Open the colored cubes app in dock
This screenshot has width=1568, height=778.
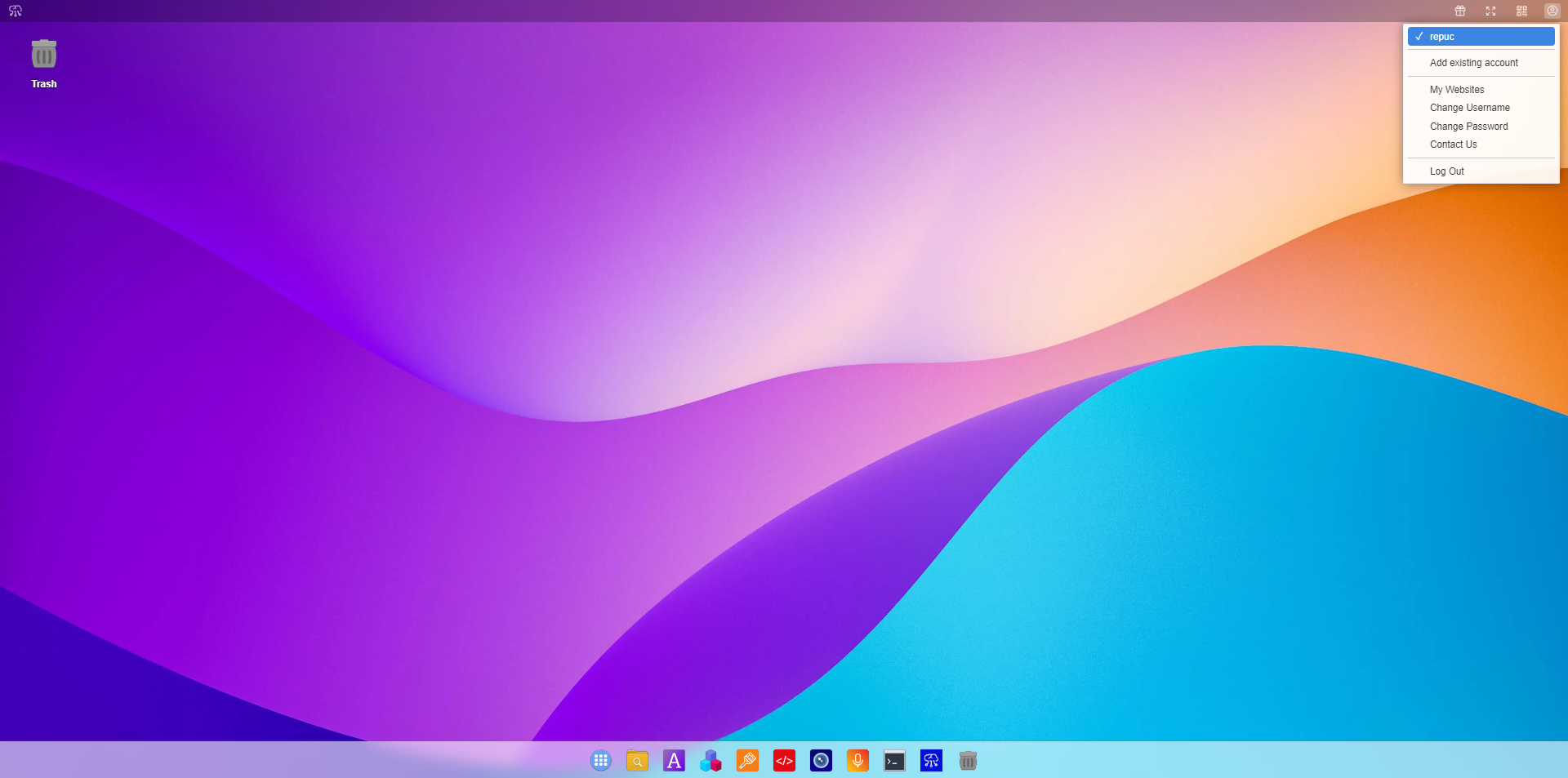point(710,761)
